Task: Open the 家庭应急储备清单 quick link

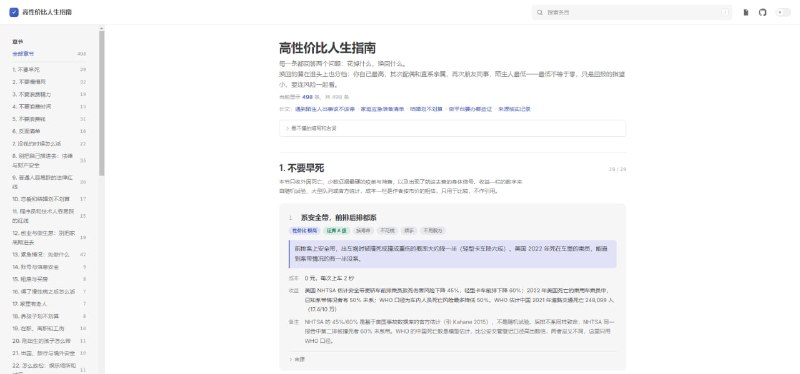Action: point(382,109)
